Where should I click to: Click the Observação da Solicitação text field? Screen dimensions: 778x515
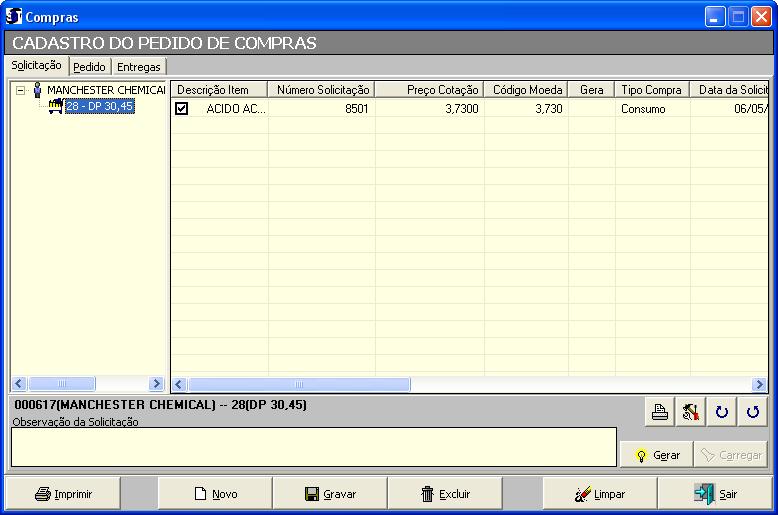pos(313,447)
